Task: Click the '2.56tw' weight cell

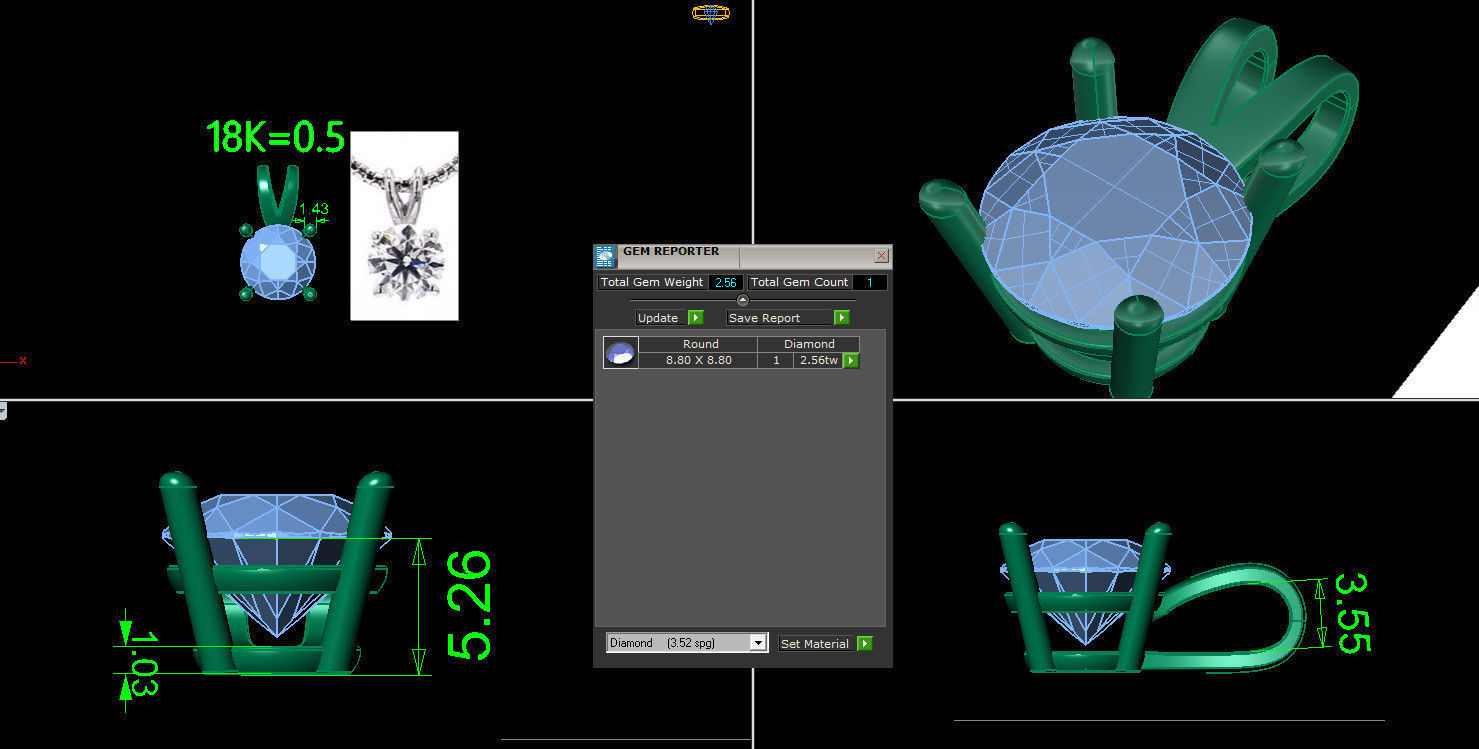Action: pyautogui.click(x=819, y=360)
